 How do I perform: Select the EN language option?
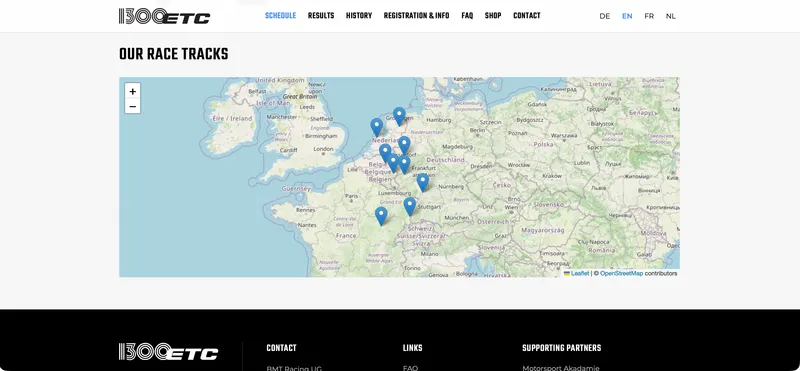tap(627, 16)
